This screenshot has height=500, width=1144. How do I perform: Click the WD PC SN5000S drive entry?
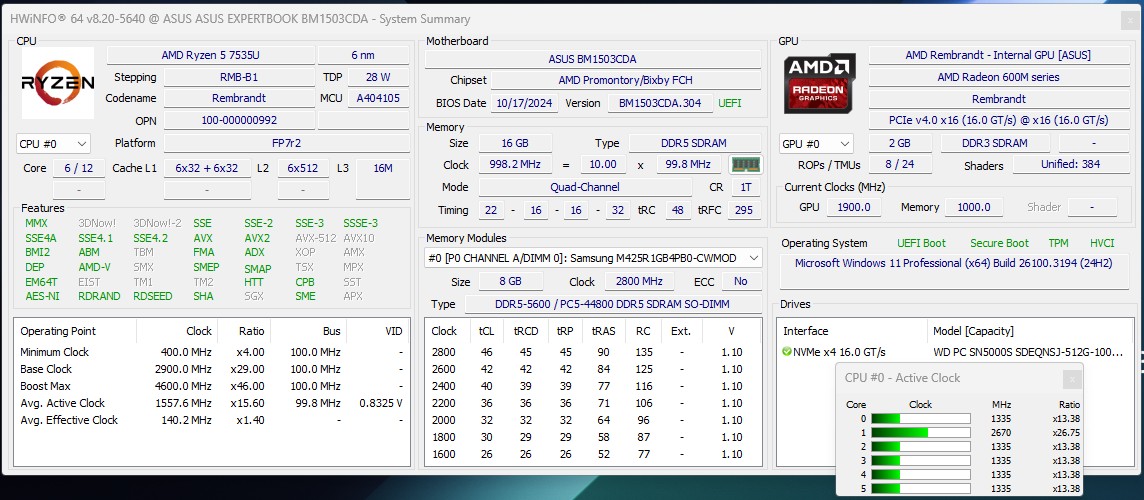tap(1028, 352)
